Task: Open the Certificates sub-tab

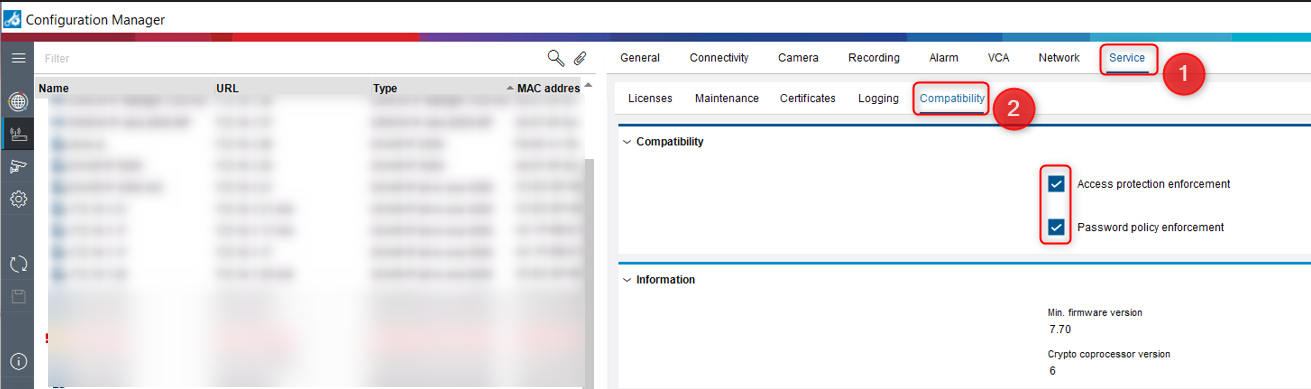Action: coord(807,98)
